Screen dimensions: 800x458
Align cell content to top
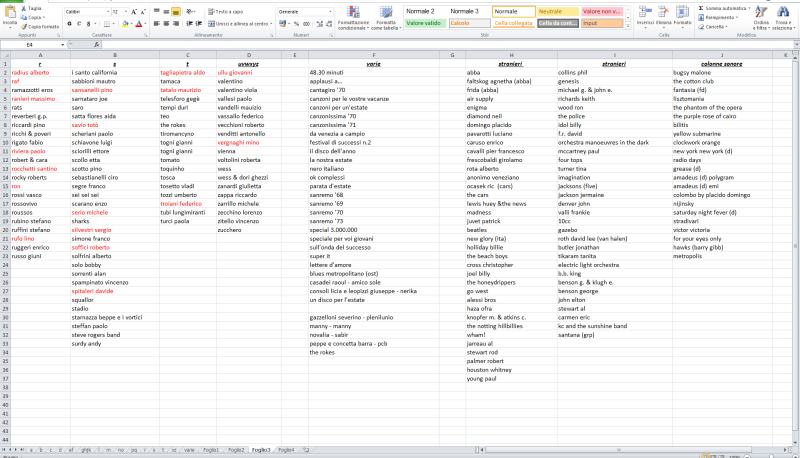157,11
